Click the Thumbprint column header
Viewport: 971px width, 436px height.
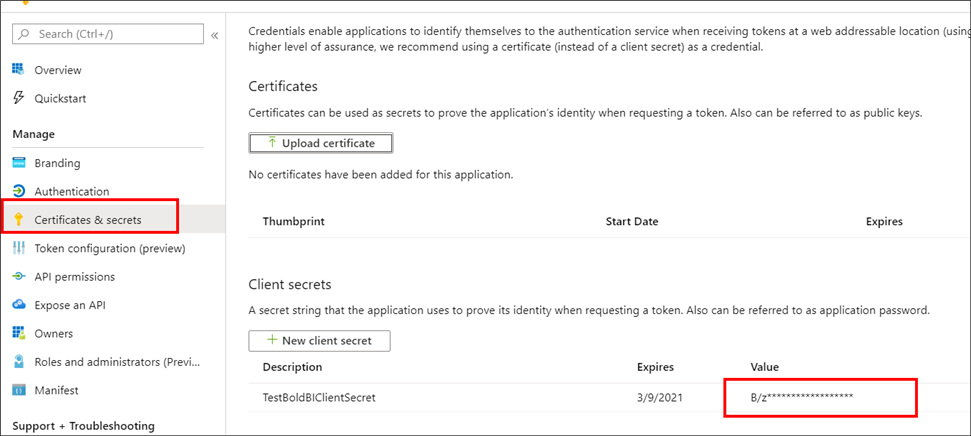coord(293,221)
